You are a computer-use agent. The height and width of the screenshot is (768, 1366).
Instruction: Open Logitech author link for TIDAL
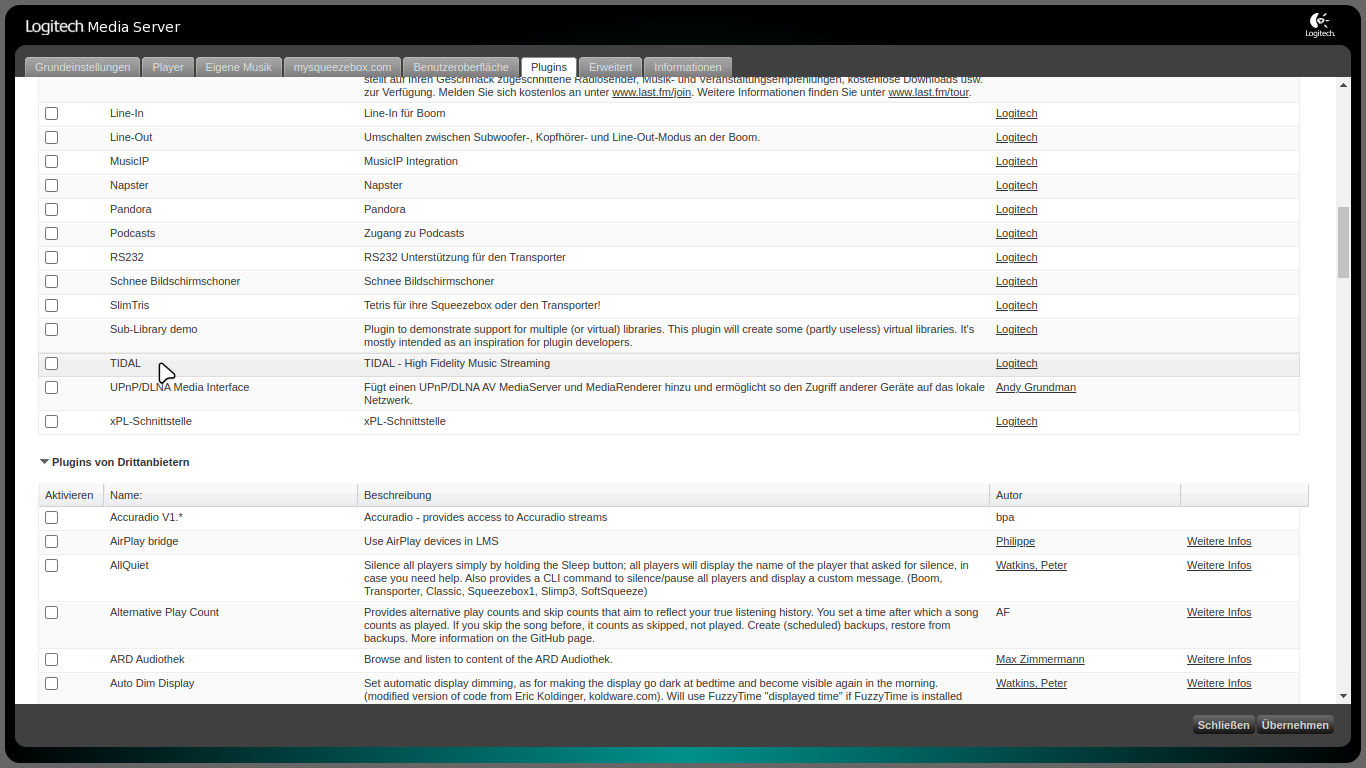(1016, 363)
